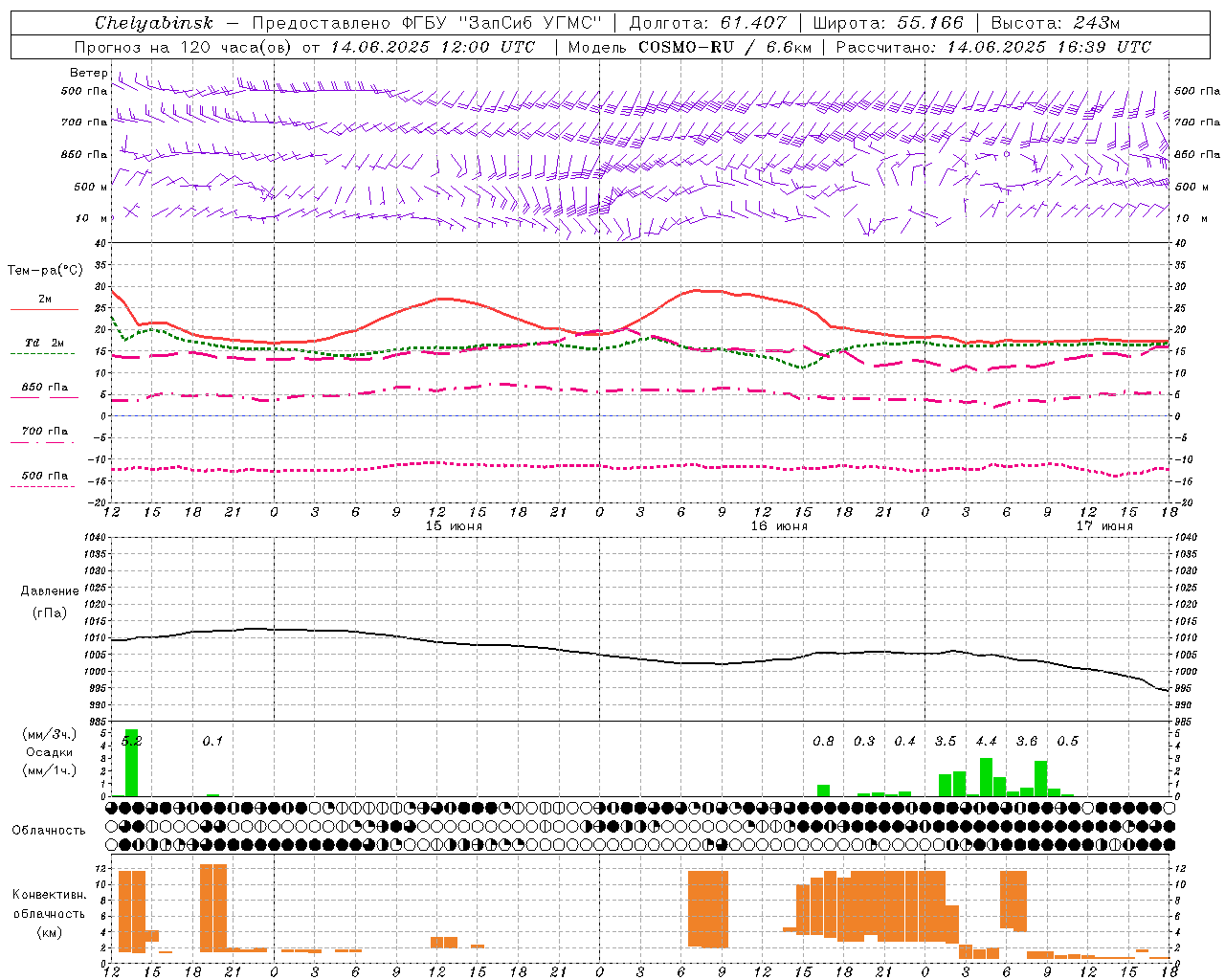1225x980 pixels.
Task: Select the elevation text 'Высота: 243м'
Action: click(1055, 23)
